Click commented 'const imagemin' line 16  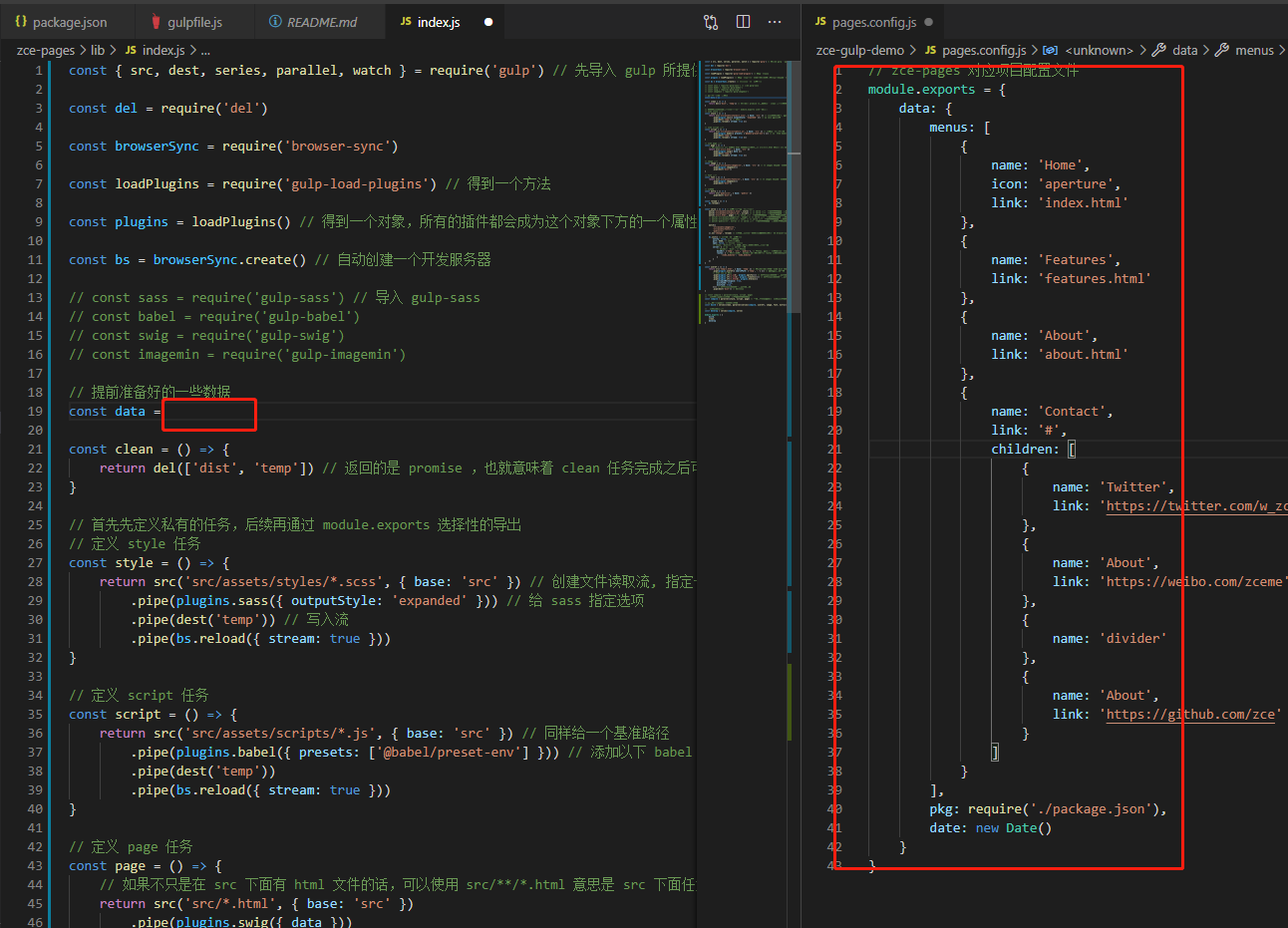tap(237, 355)
